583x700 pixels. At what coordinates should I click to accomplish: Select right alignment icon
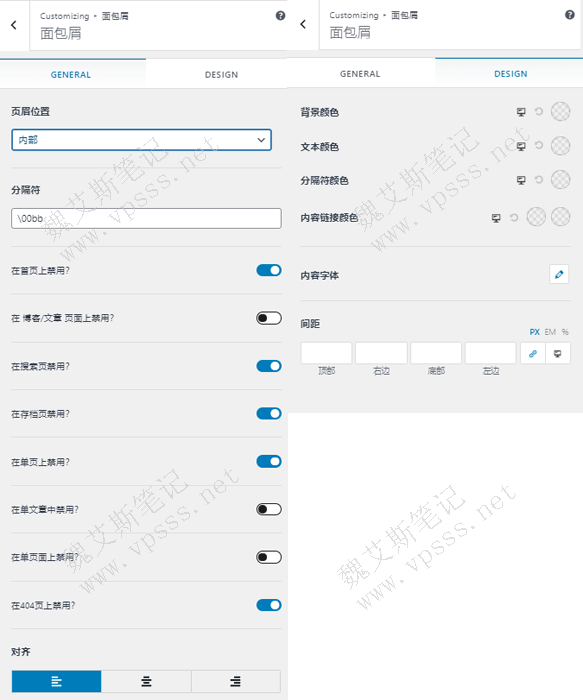tap(235, 681)
